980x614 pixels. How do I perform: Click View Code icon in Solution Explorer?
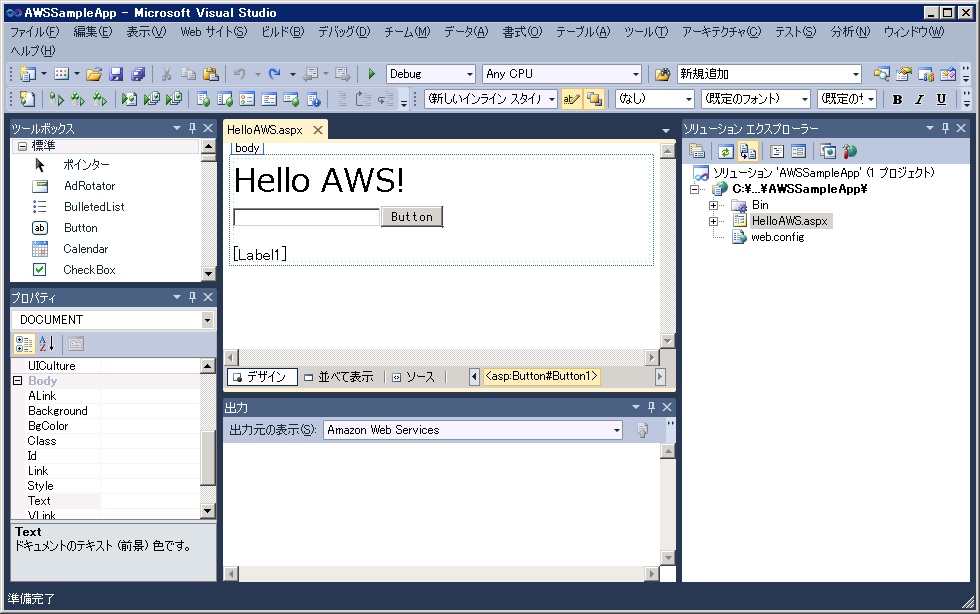pyautogui.click(x=777, y=151)
